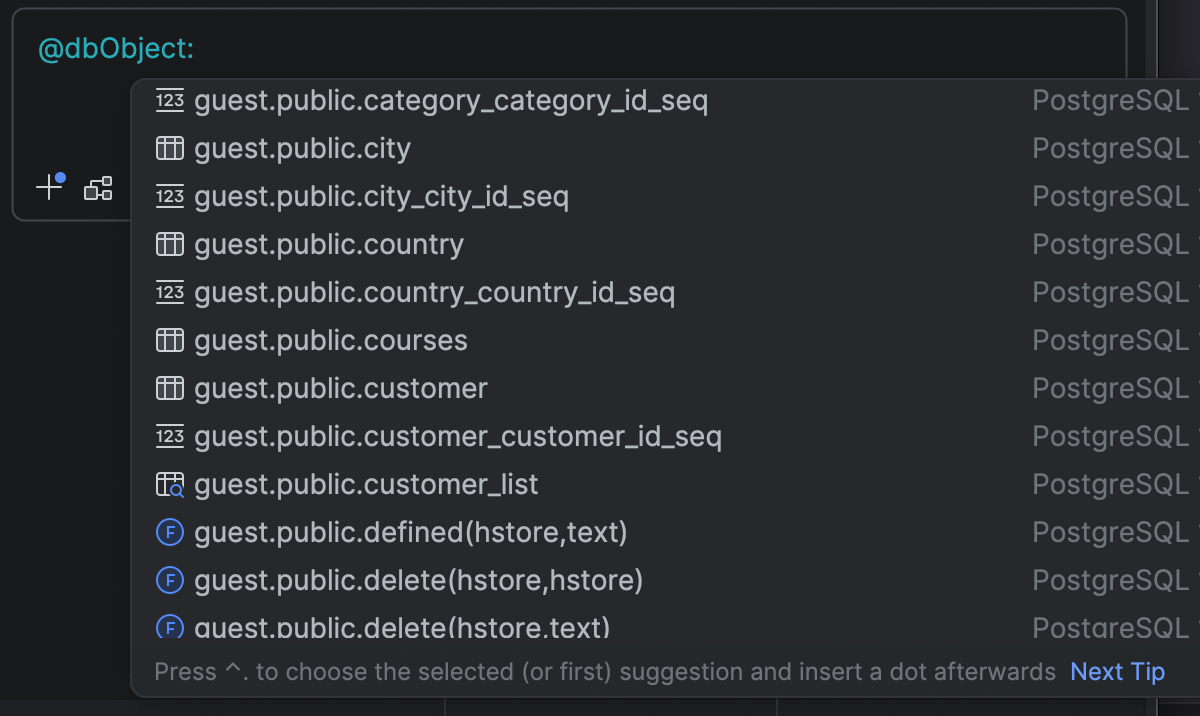Click PostgreSQL label on the country row
1200x716 pixels.
click(x=1110, y=245)
